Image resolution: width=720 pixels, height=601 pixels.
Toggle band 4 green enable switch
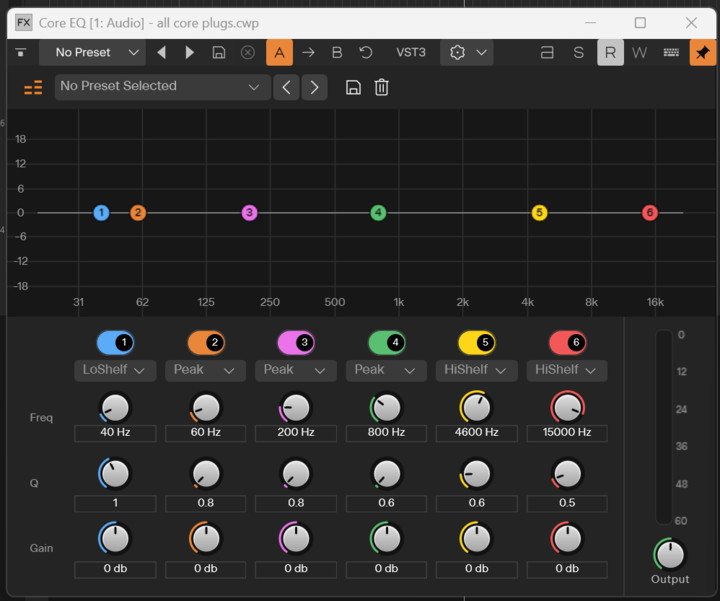(x=387, y=343)
